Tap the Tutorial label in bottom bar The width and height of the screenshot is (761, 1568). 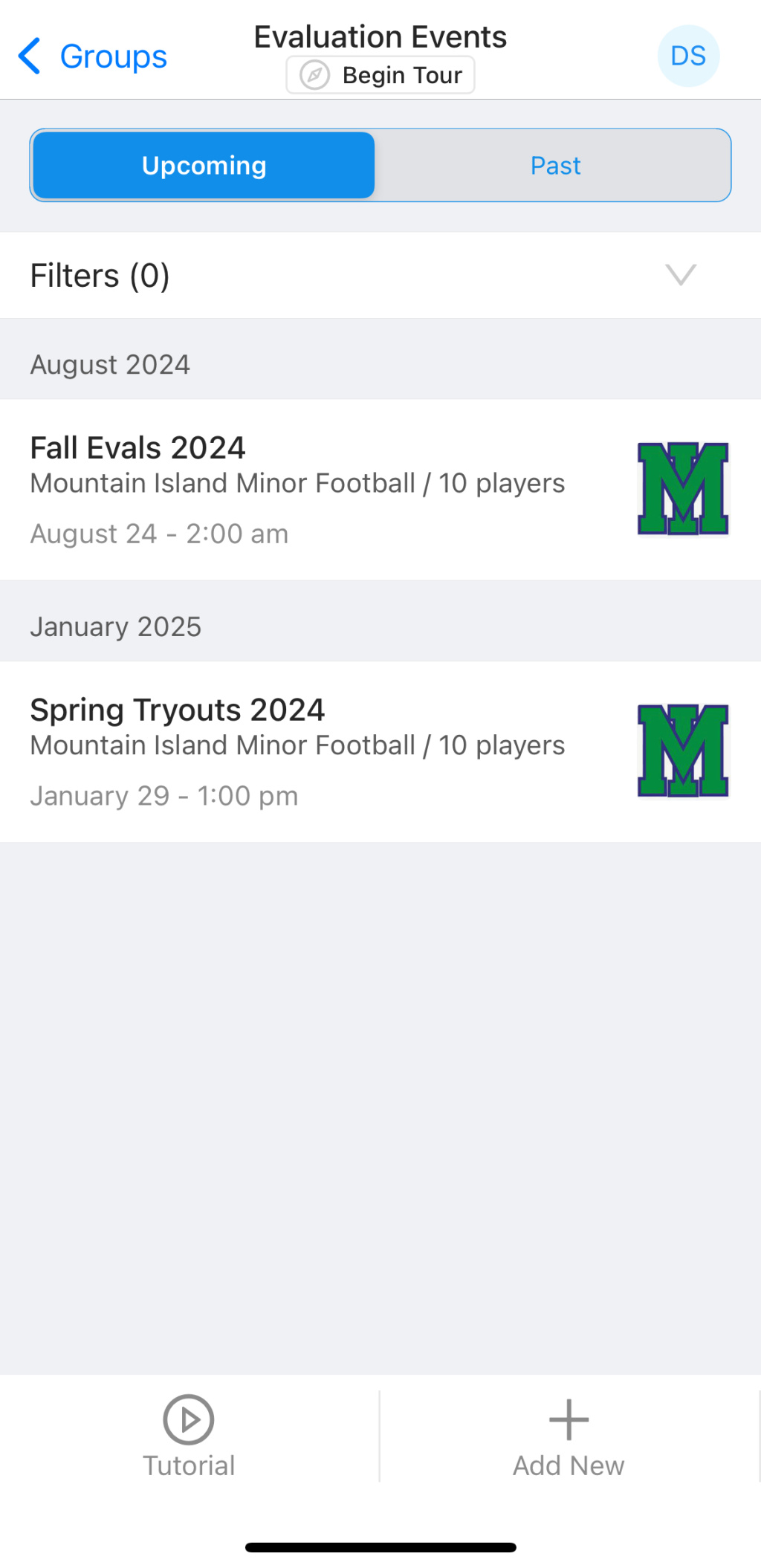[189, 1465]
